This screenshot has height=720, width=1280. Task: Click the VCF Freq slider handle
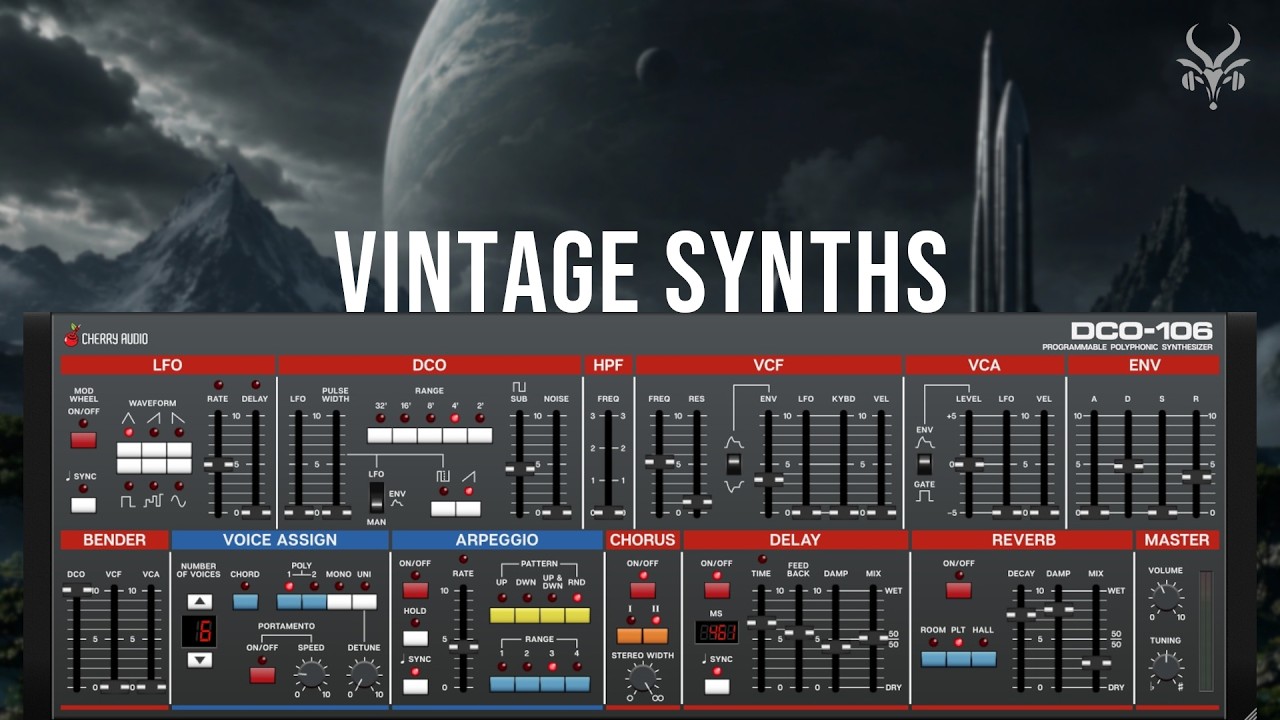pyautogui.click(x=659, y=462)
